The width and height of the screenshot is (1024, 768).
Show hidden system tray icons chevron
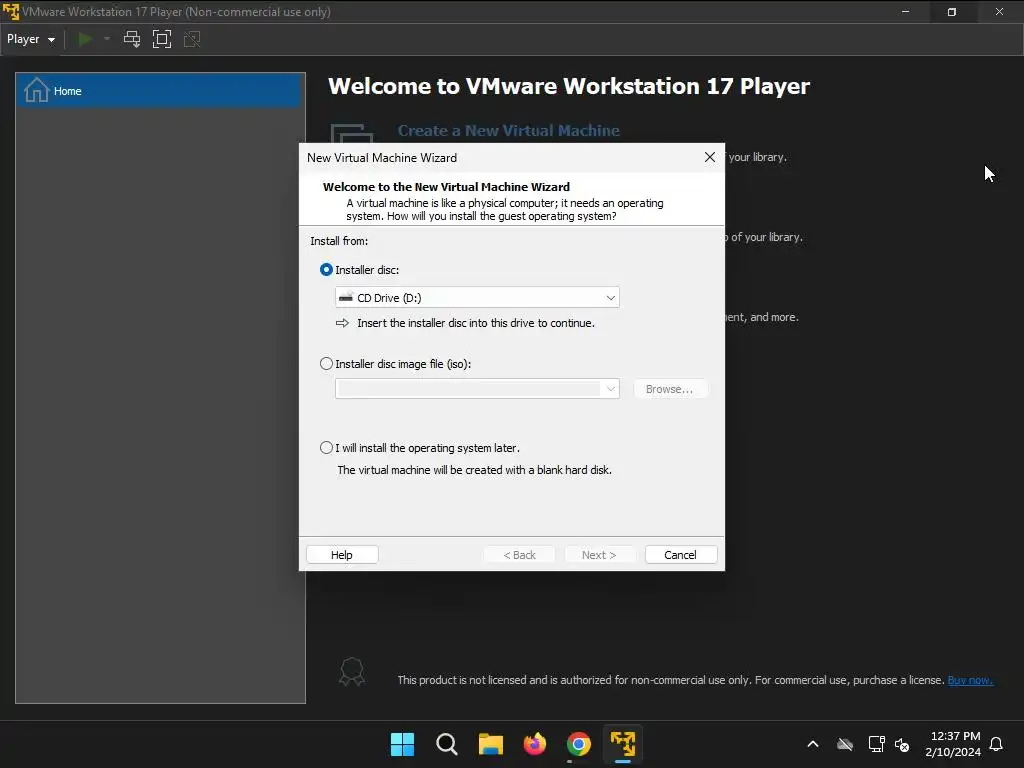(813, 744)
